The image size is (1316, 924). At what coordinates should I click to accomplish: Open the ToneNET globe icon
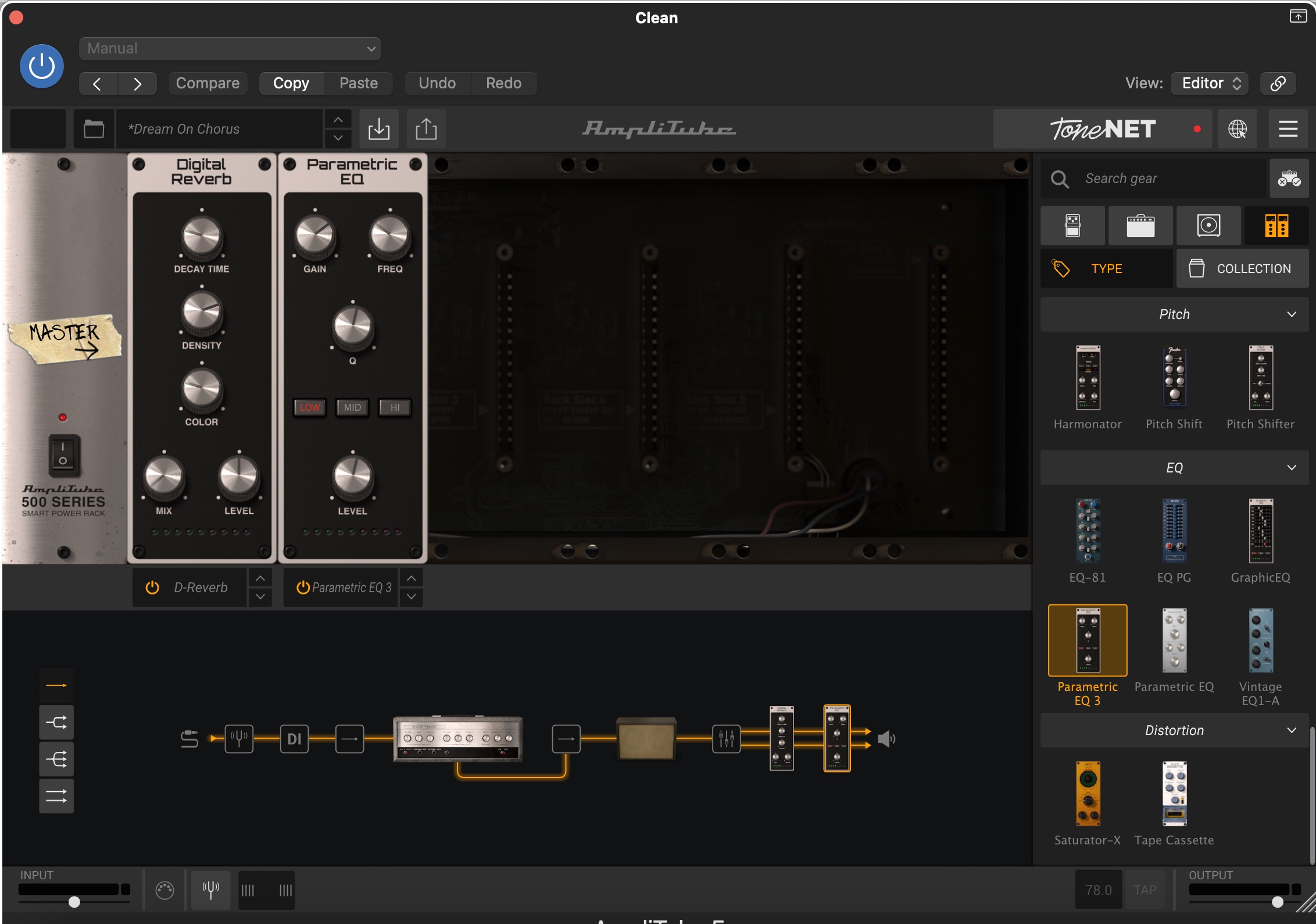pos(1237,129)
